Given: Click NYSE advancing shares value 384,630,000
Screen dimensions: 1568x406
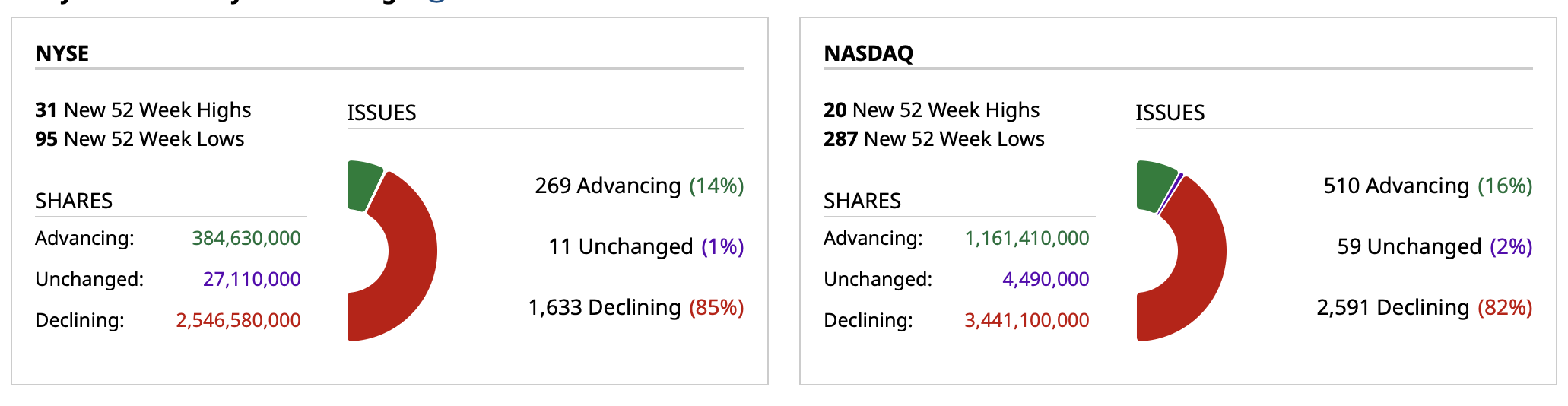Looking at the screenshot, I should pos(246,238).
